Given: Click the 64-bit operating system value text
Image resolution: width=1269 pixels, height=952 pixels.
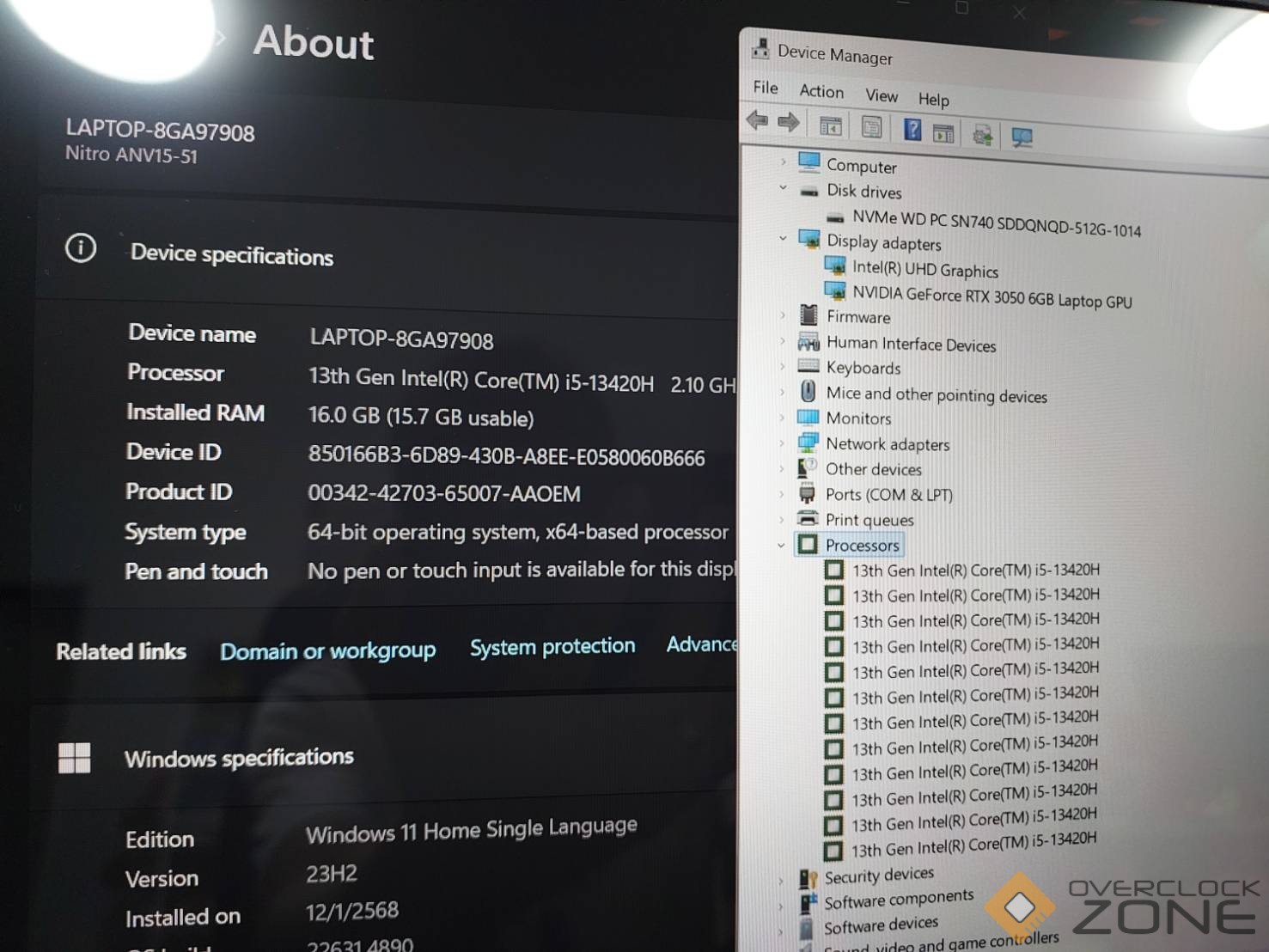Looking at the screenshot, I should coord(518,532).
